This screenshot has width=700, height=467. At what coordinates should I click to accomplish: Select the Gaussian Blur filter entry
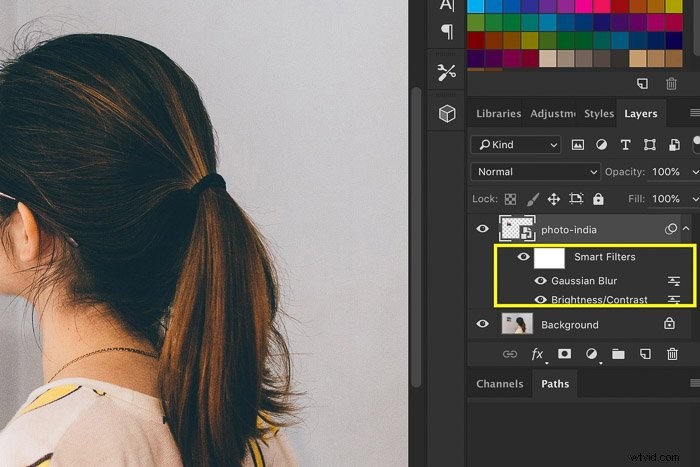(584, 281)
